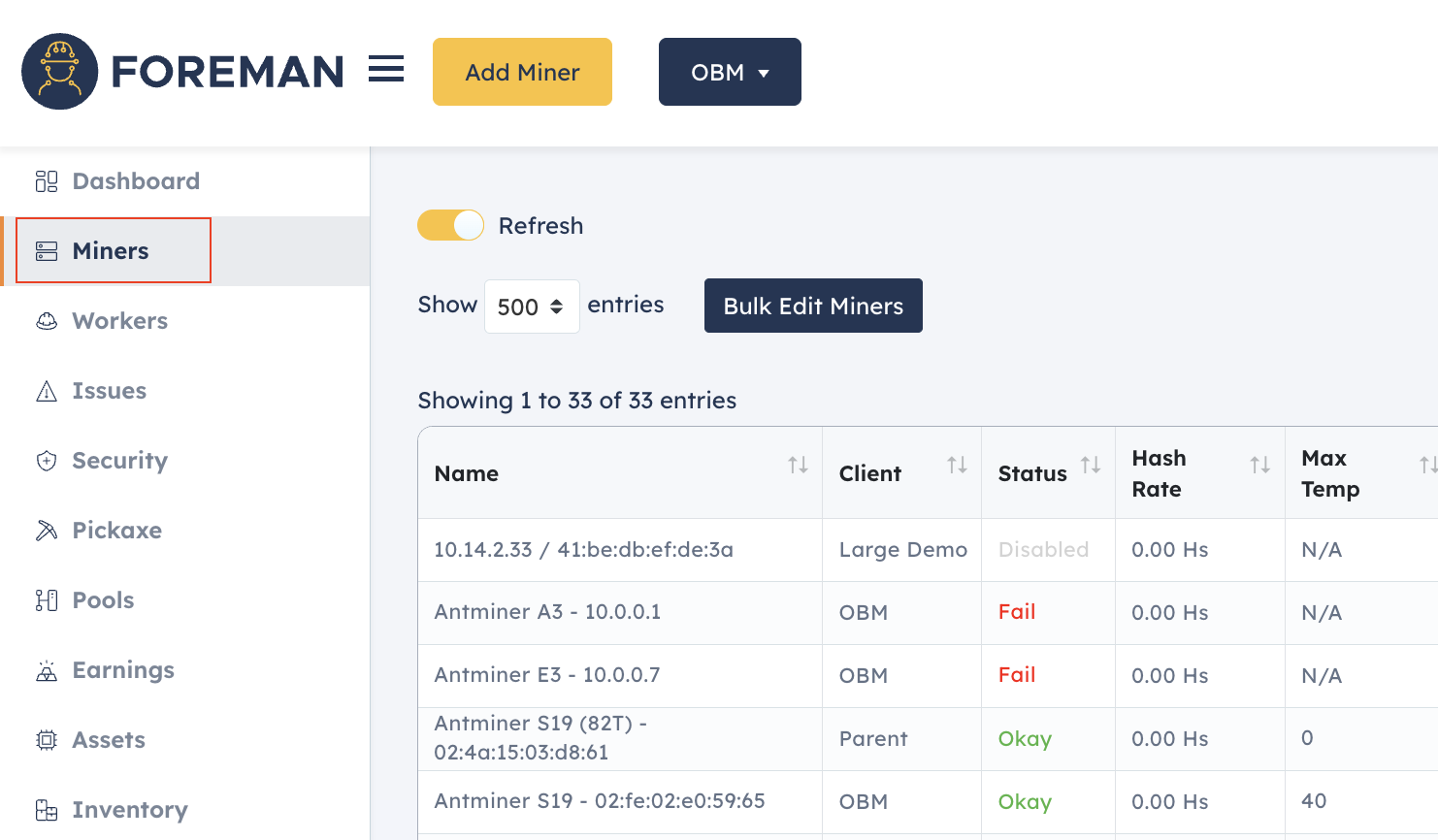
Task: Toggle the Refresh switch off
Action: 450,225
